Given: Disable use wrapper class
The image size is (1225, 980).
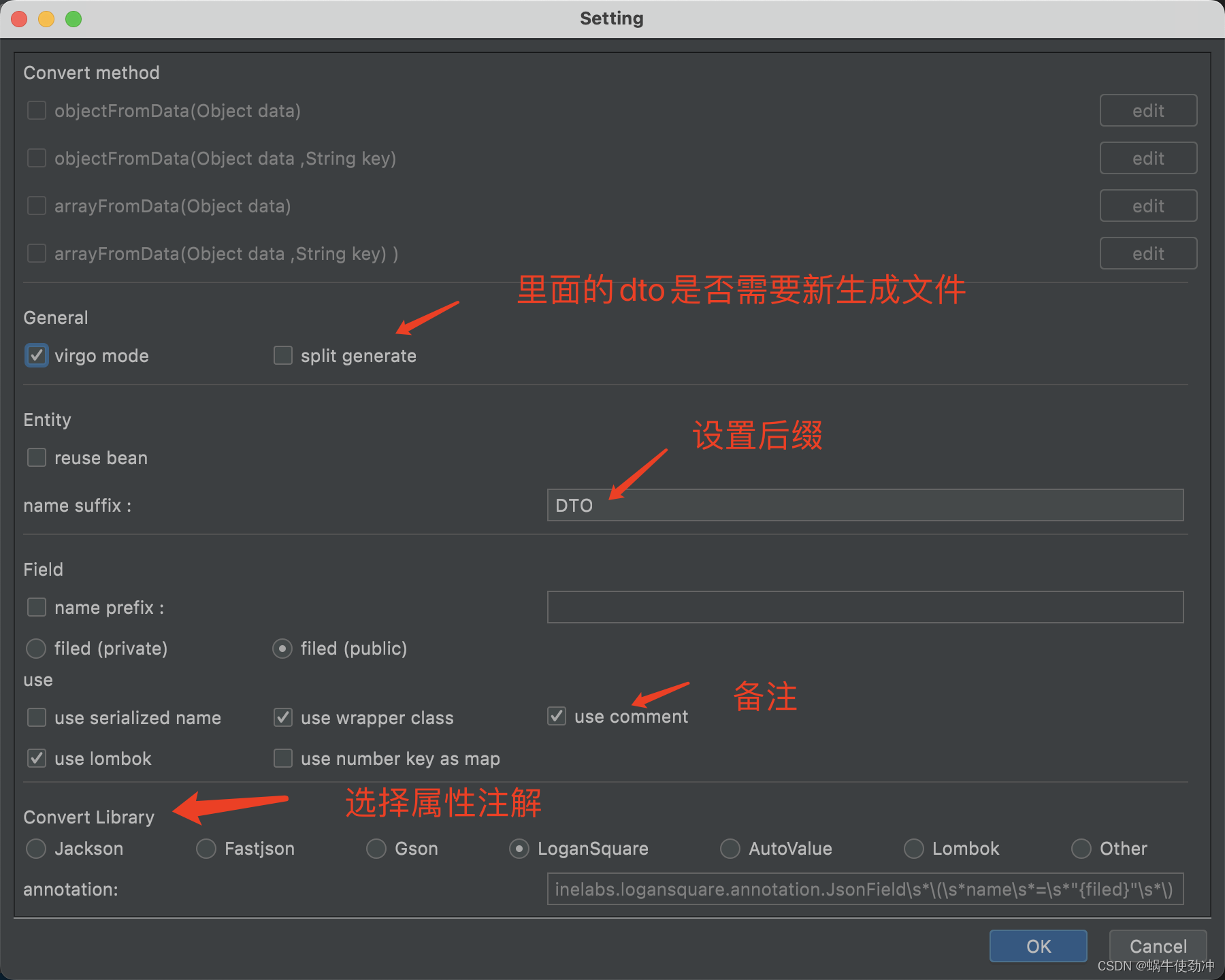Looking at the screenshot, I should coord(283,717).
